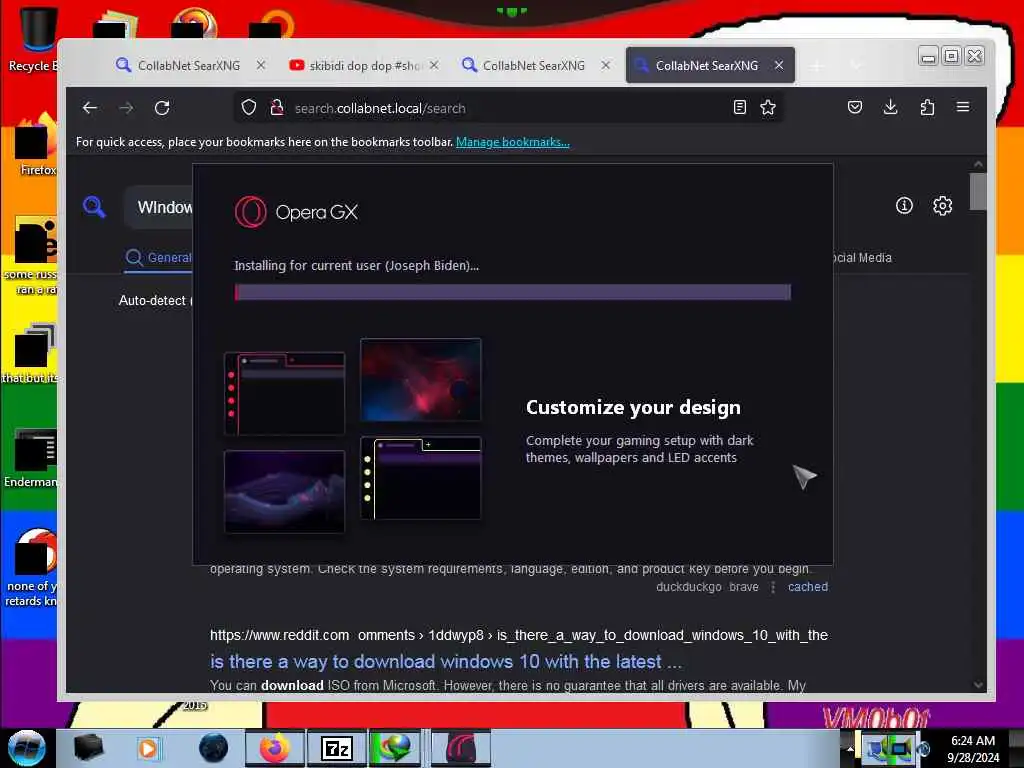The height and width of the screenshot is (768, 1024).
Task: Open the SearXNG info icon
Action: (904, 206)
